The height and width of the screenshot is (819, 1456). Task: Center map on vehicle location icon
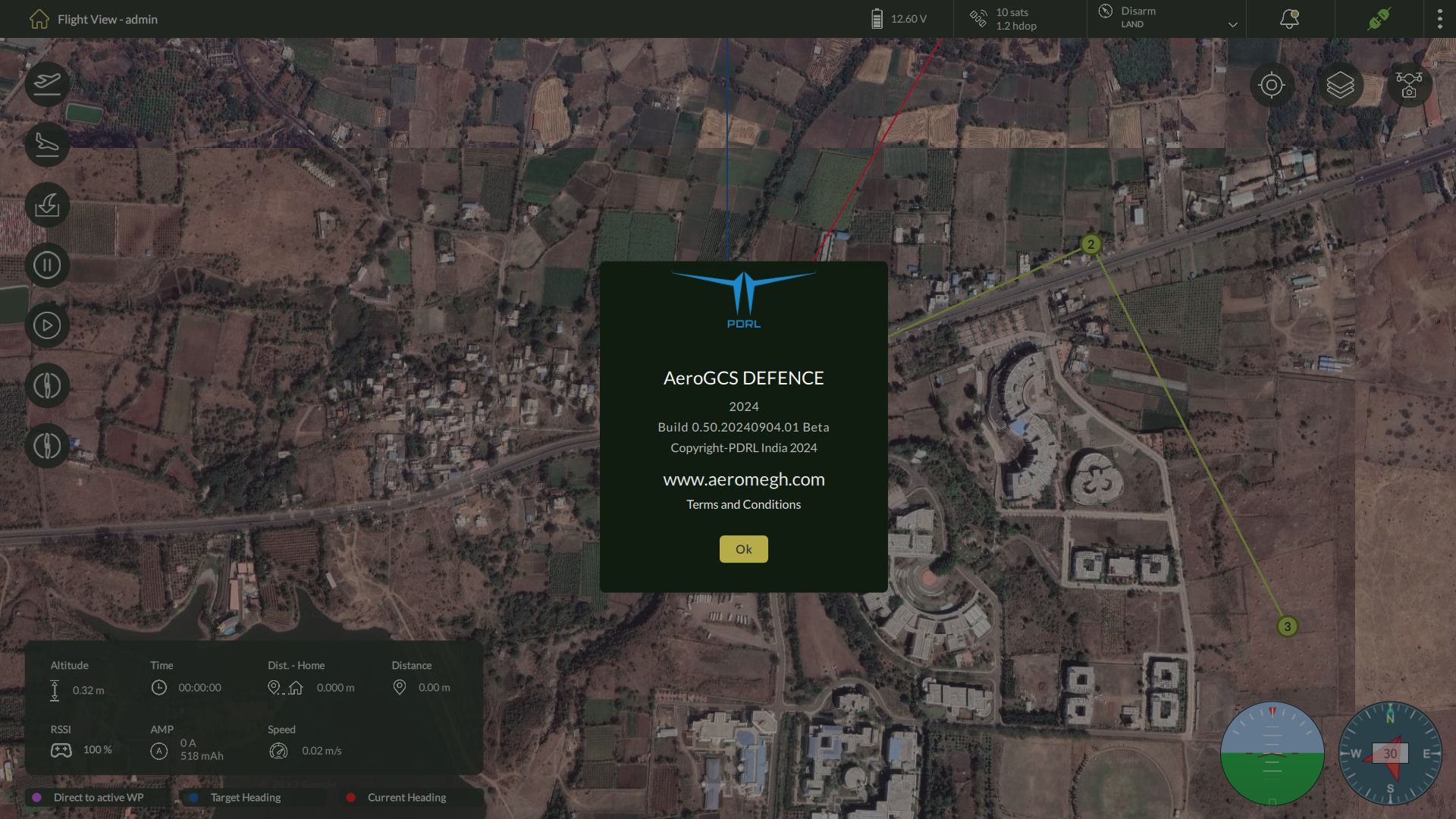click(x=1272, y=85)
